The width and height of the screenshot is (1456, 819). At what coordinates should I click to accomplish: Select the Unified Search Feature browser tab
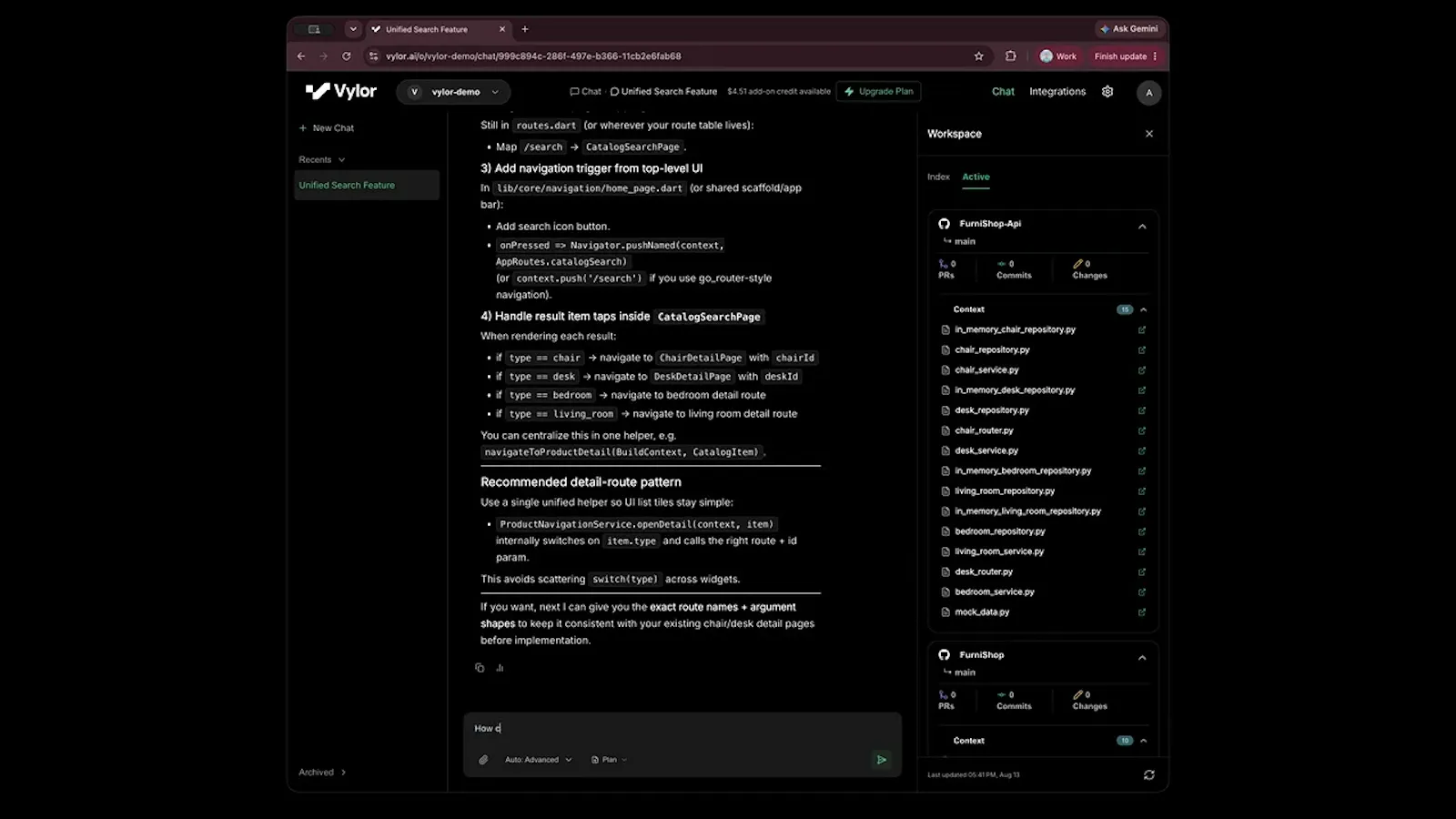pyautogui.click(x=437, y=29)
